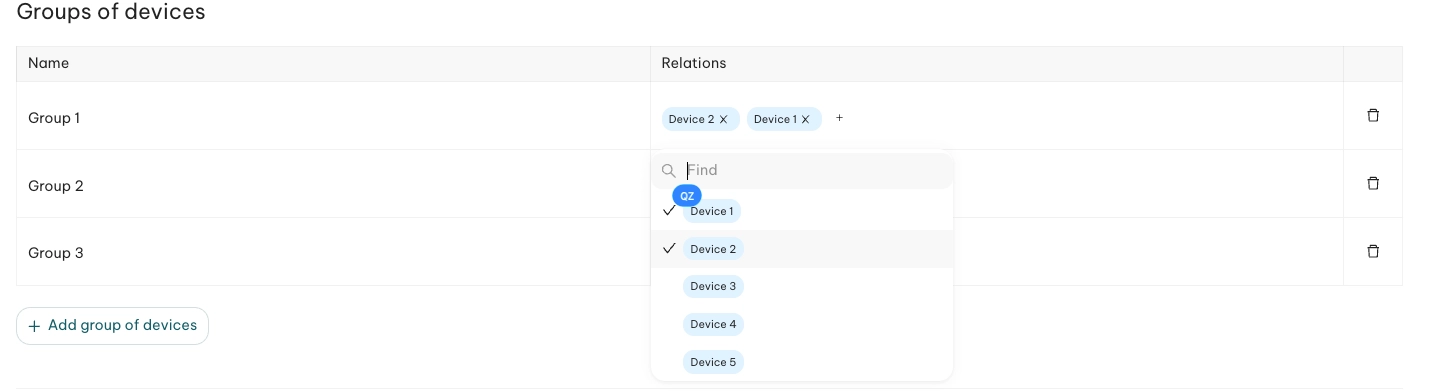Click the QZ user badge
The height and width of the screenshot is (391, 1436).
click(687, 196)
